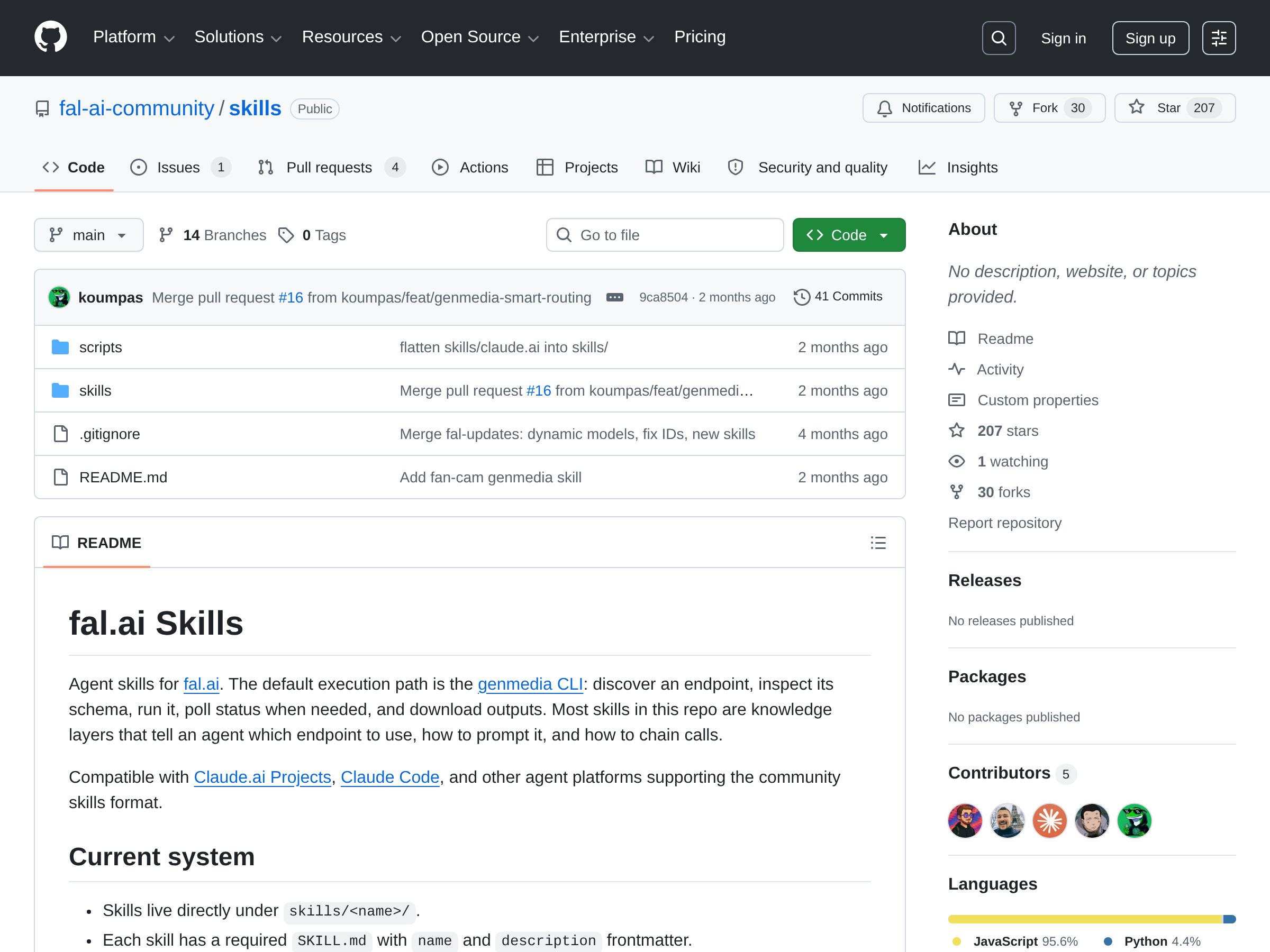The image size is (1270, 952).
Task: Open the global navigation settings icon
Action: point(1219,38)
